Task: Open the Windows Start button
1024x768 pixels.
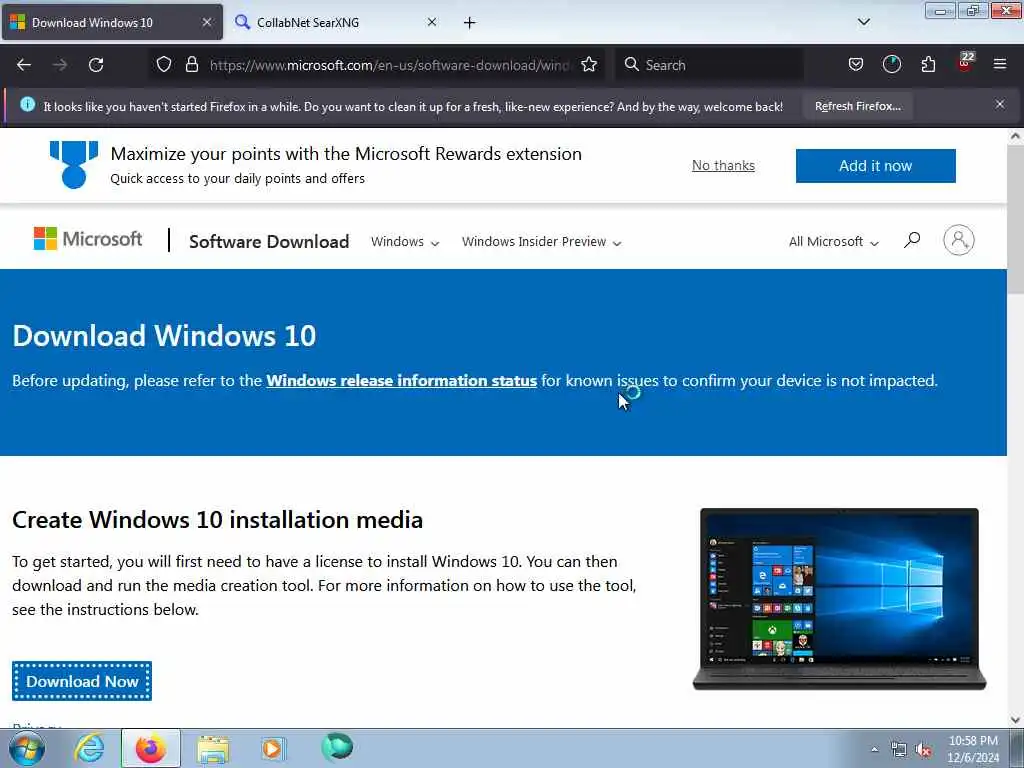Action: 27,748
